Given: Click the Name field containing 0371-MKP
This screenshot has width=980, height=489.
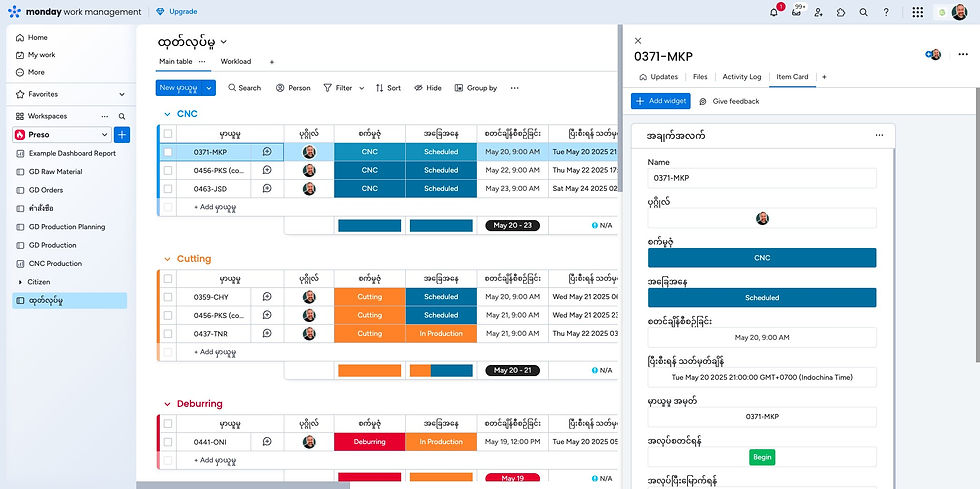Looking at the screenshot, I should 762,178.
